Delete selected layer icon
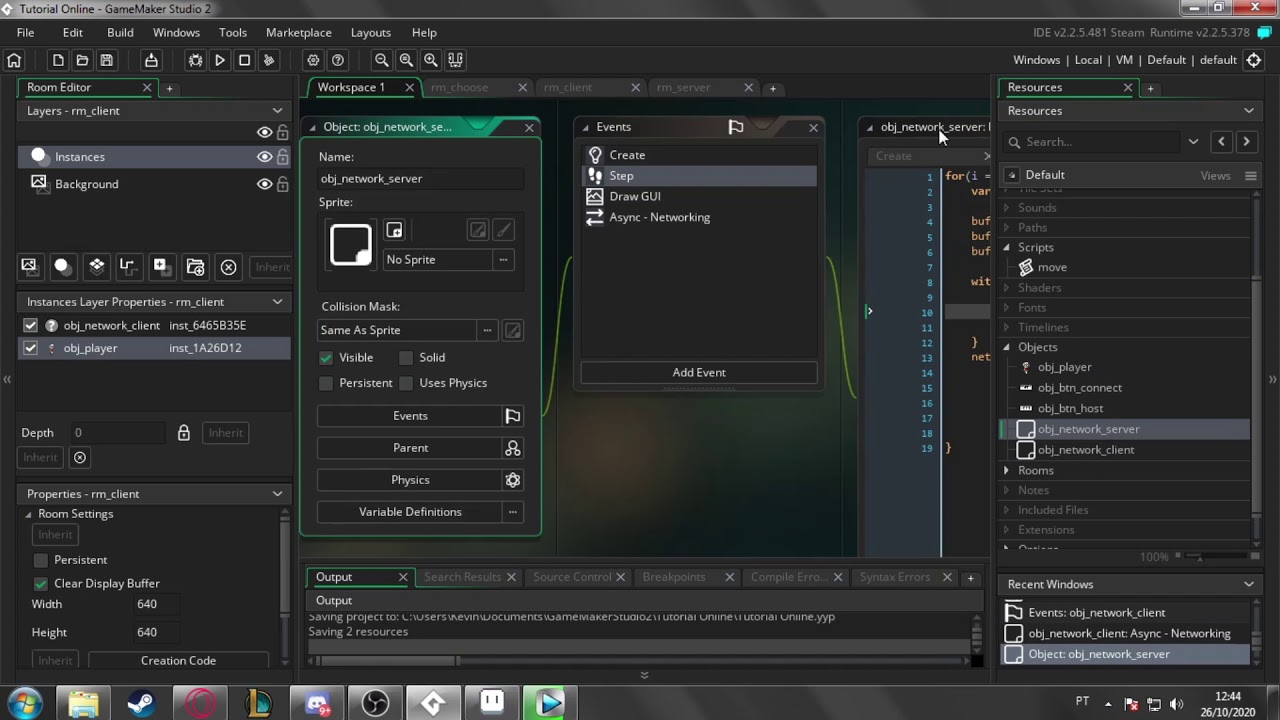 tap(228, 266)
